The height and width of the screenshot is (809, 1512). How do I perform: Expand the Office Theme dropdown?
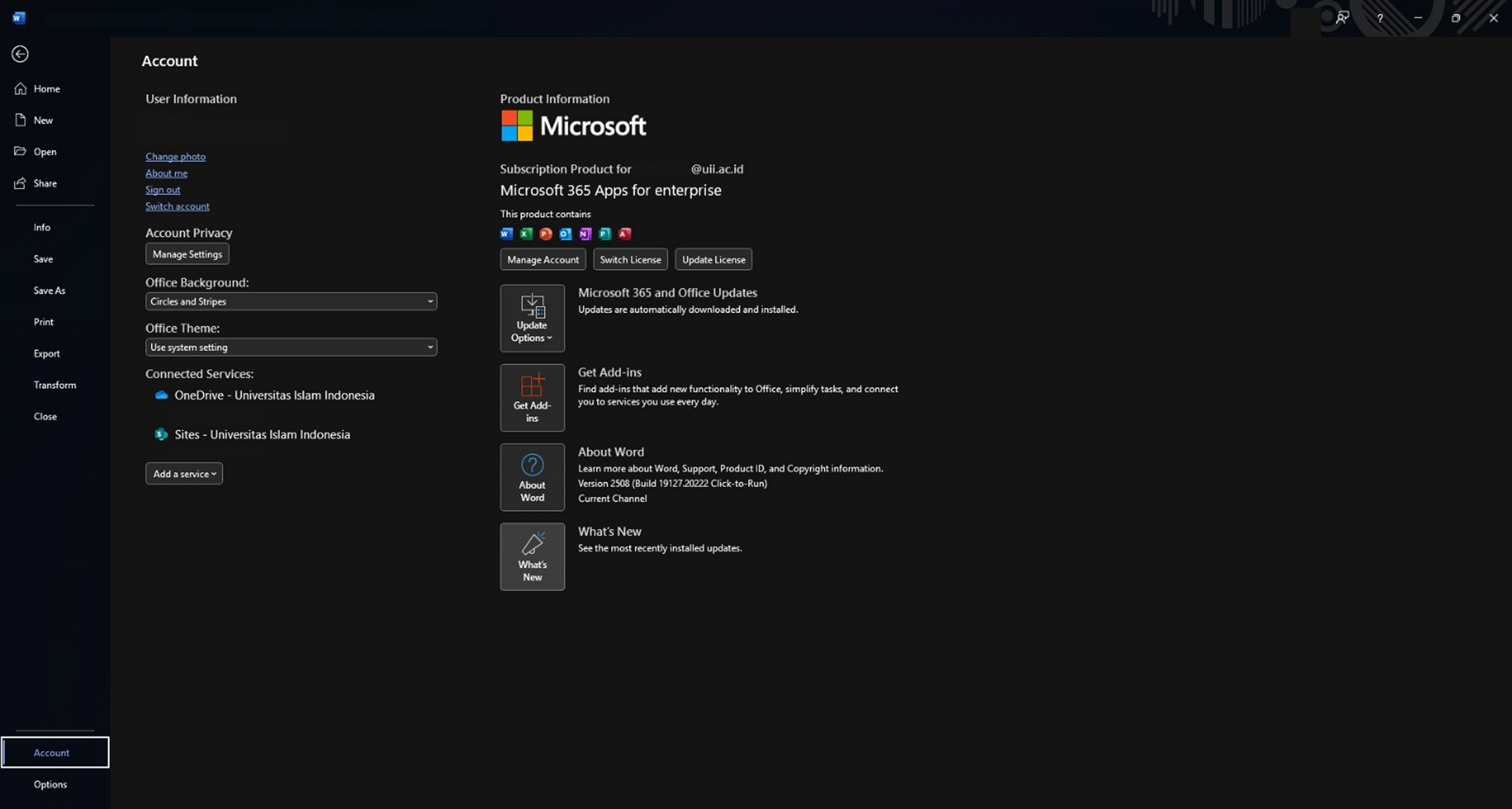[291, 347]
